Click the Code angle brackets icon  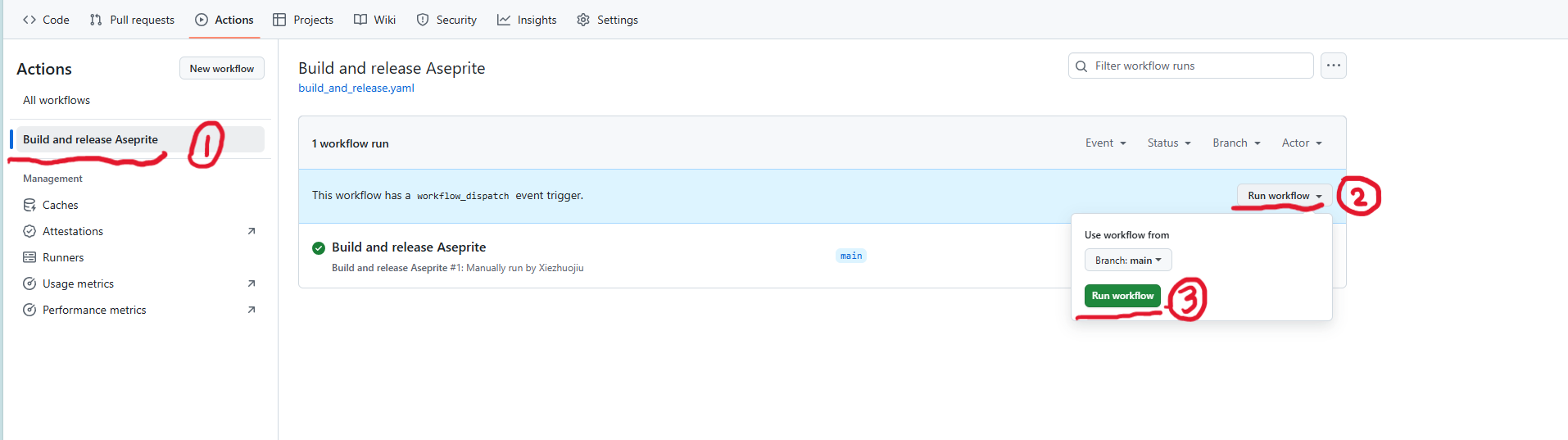[x=29, y=20]
